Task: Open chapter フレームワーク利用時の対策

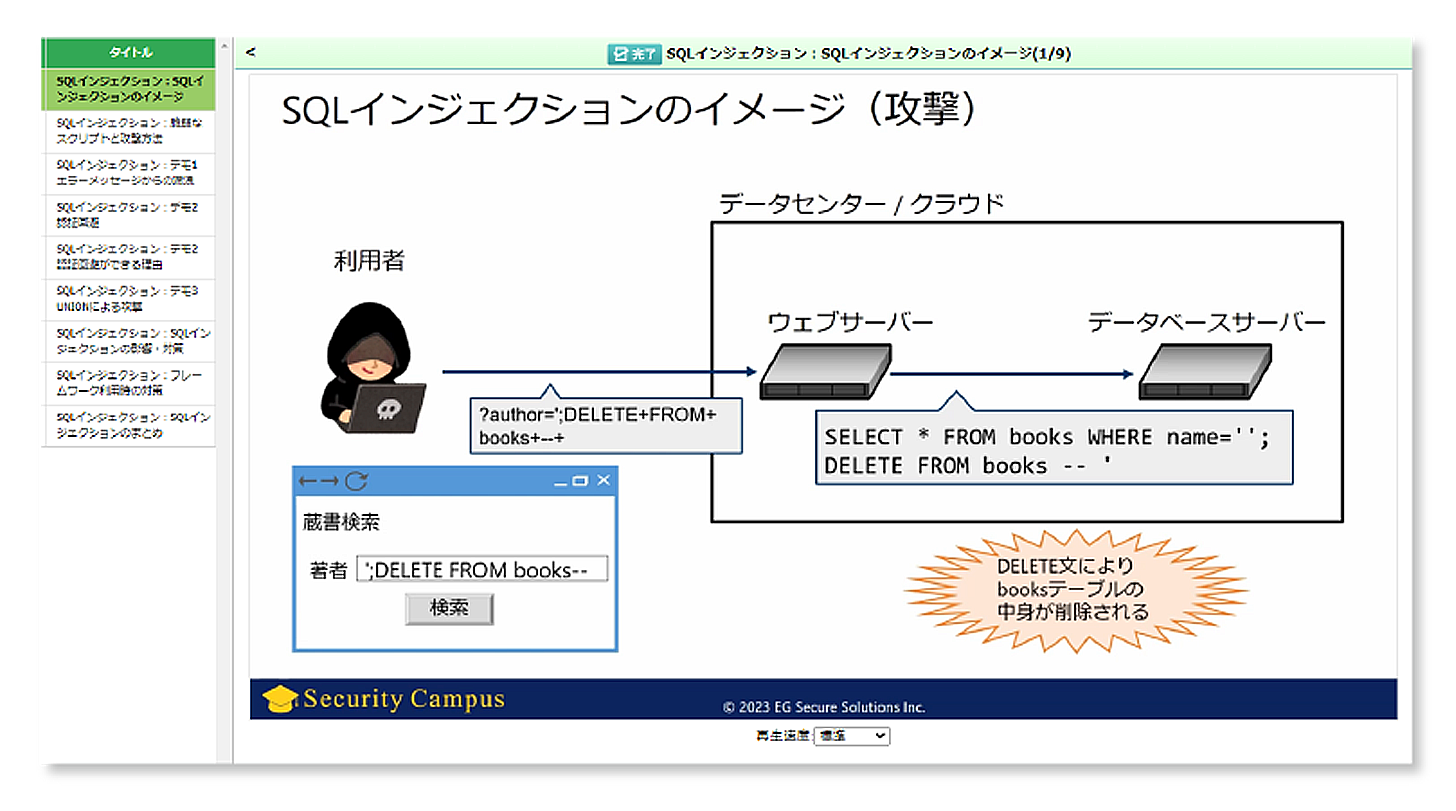Action: (x=128, y=383)
